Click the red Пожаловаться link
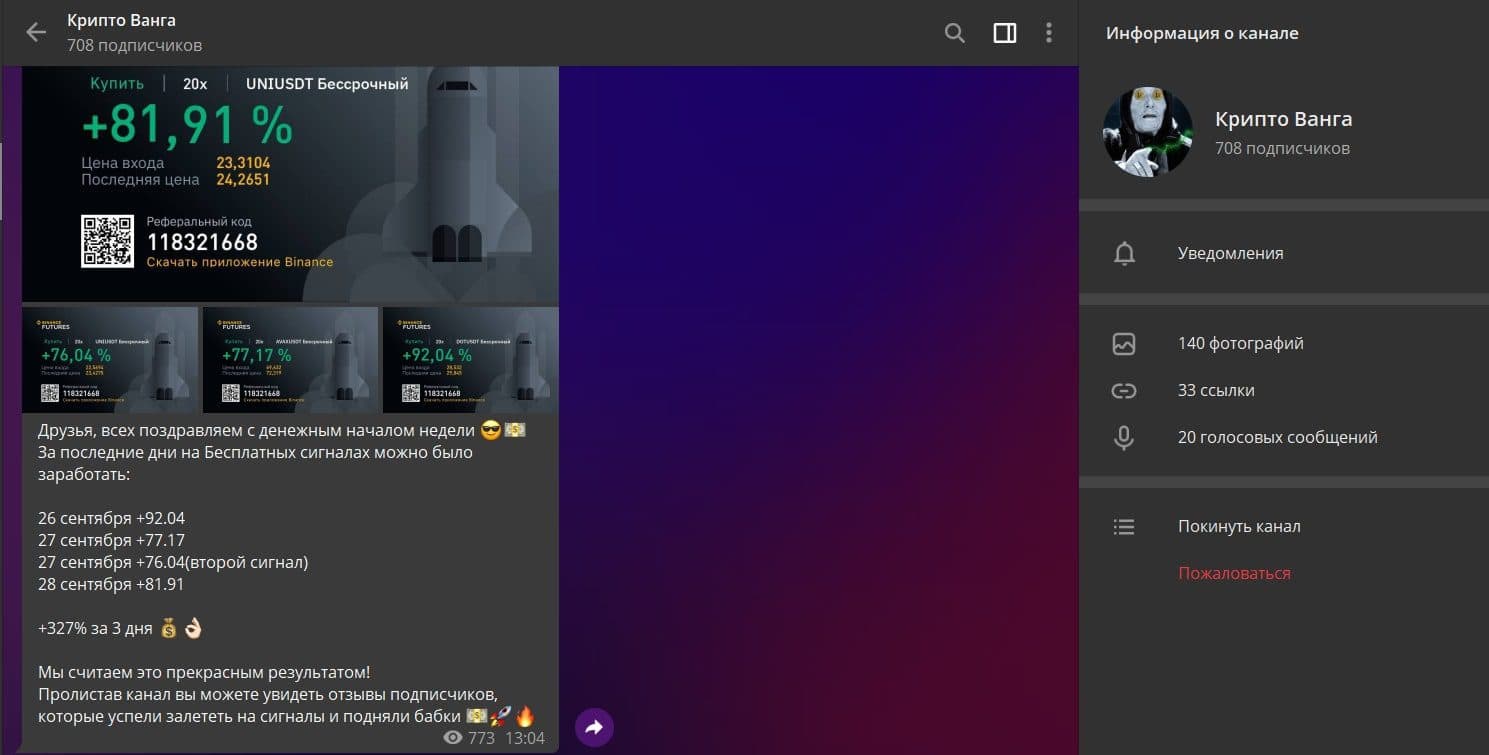The width and height of the screenshot is (1489, 755). click(1234, 573)
